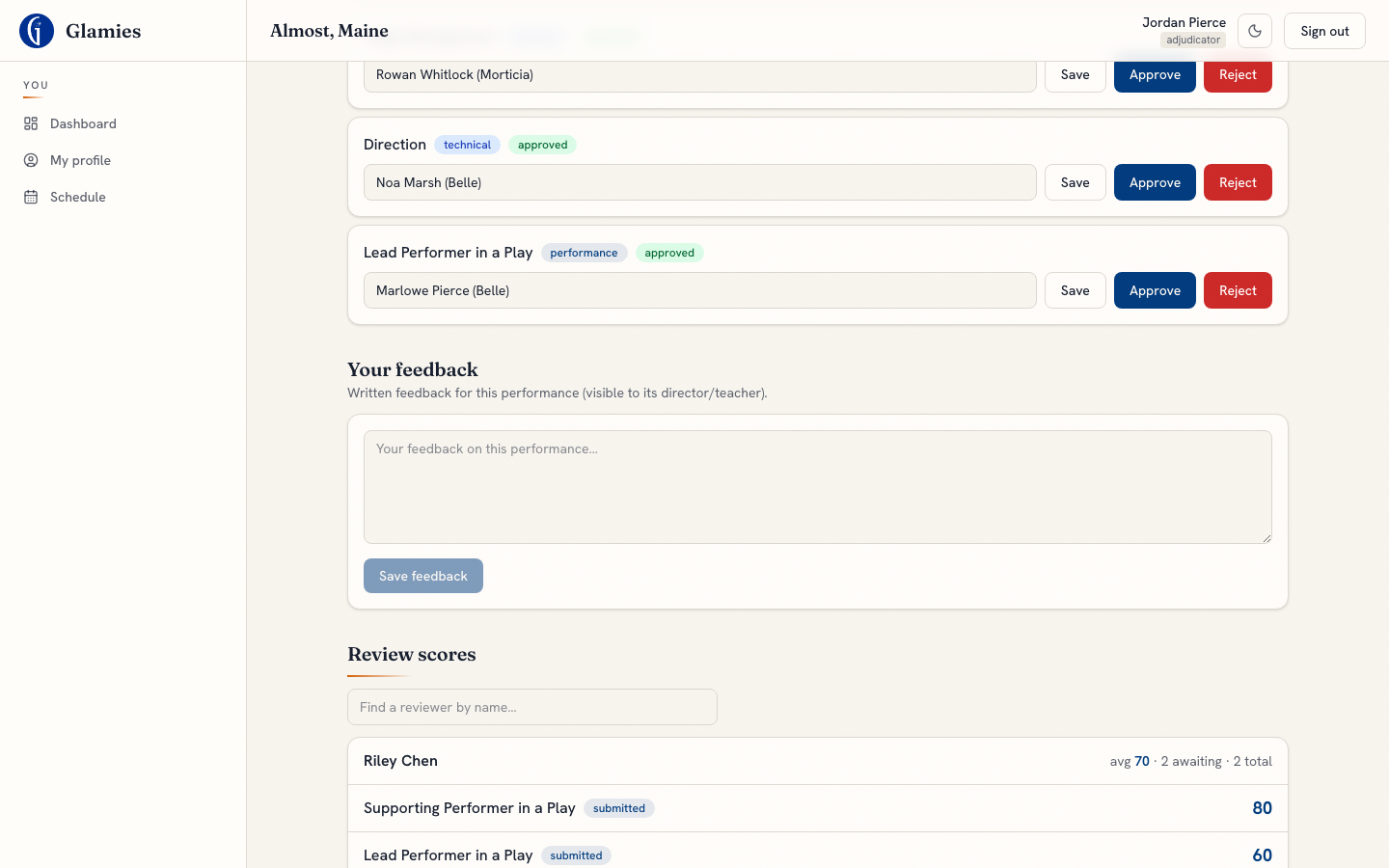Screen dimensions: 1389x868
Task: Click the Sign out button
Action: pyautogui.click(x=1324, y=31)
